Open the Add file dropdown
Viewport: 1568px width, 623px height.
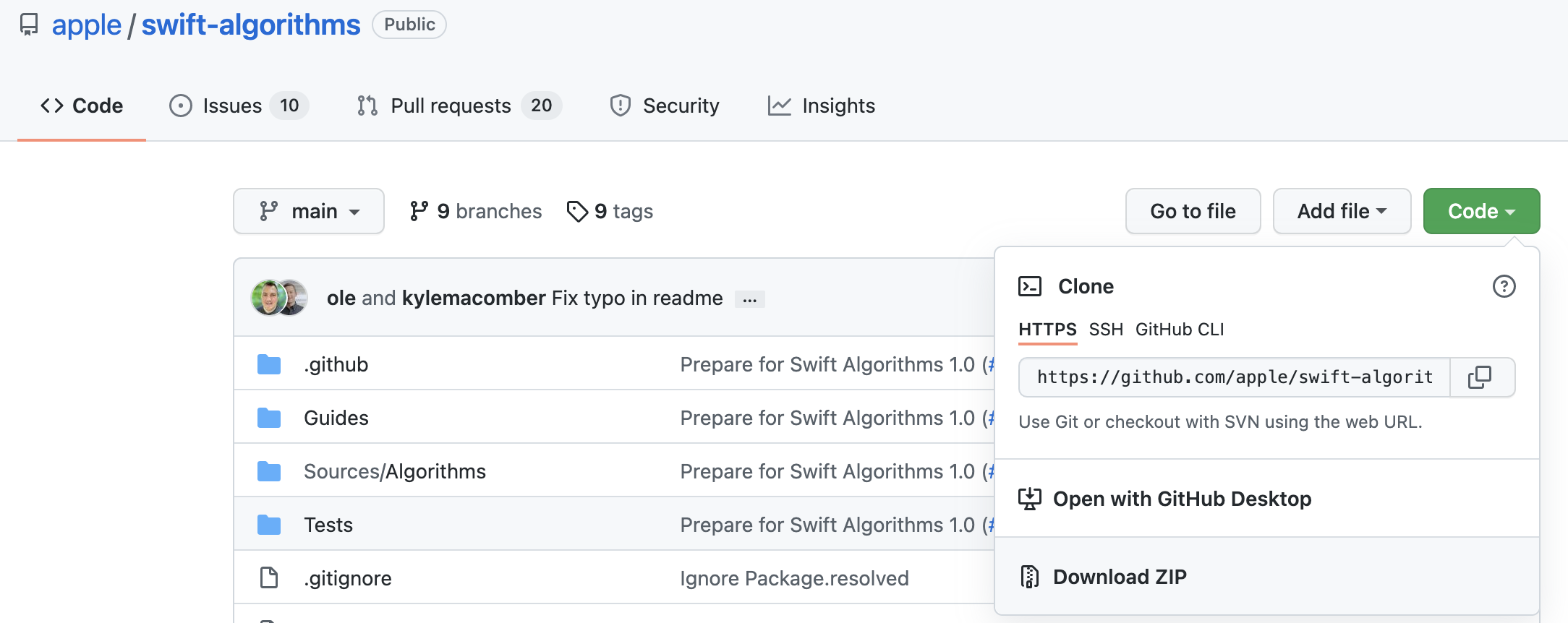click(1342, 211)
